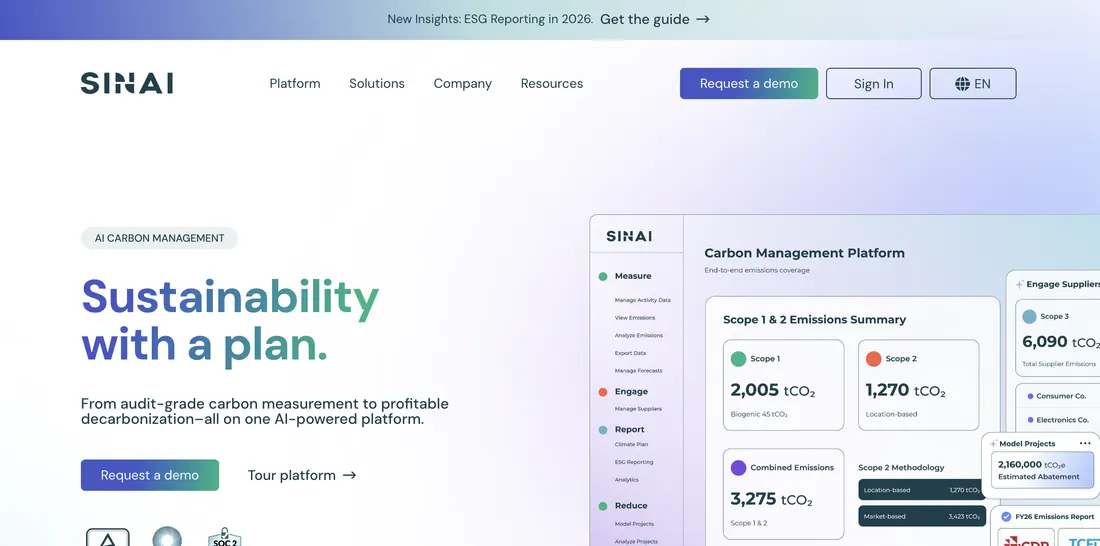This screenshot has width=1100, height=546.
Task: Click the SINAI logo inside the platform preview
Action: (629, 236)
